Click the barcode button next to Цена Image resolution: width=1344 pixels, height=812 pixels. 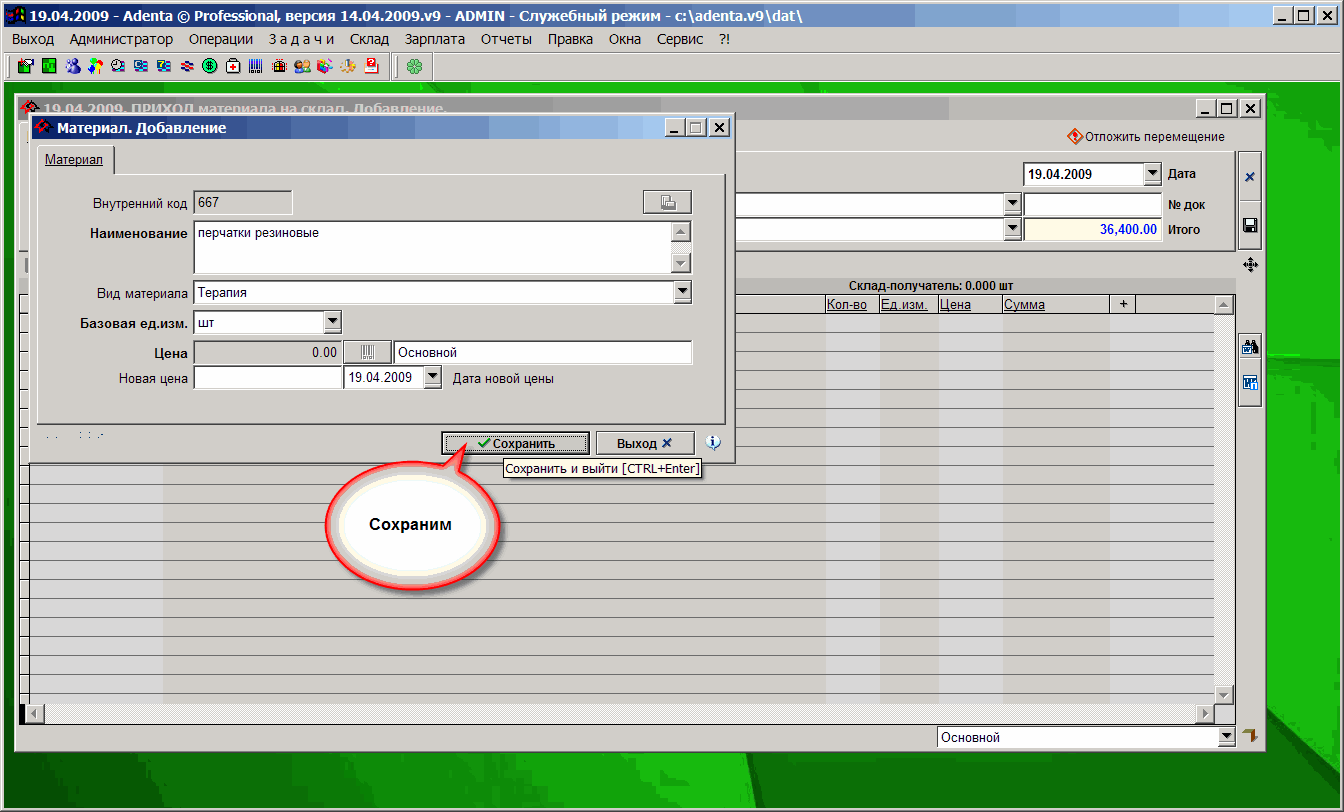tap(368, 353)
